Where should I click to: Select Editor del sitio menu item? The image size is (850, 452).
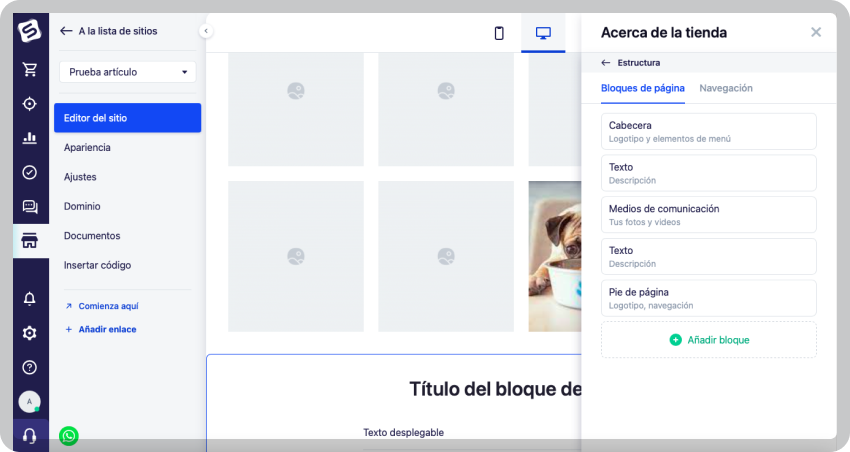point(127,118)
